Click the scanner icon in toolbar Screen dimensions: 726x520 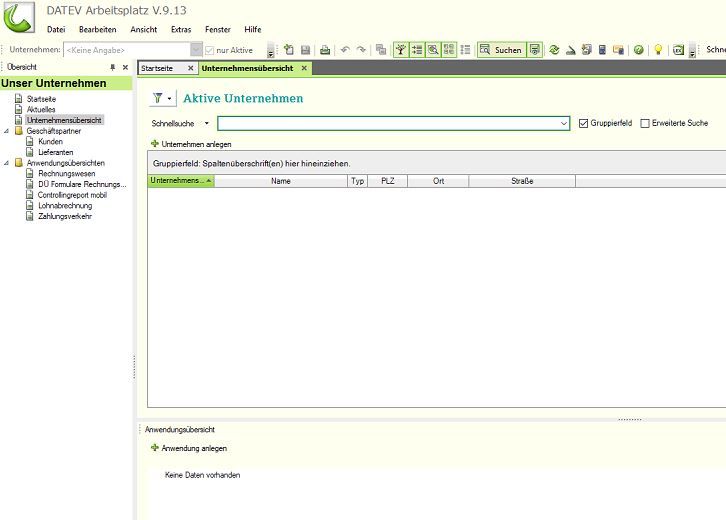(570, 50)
